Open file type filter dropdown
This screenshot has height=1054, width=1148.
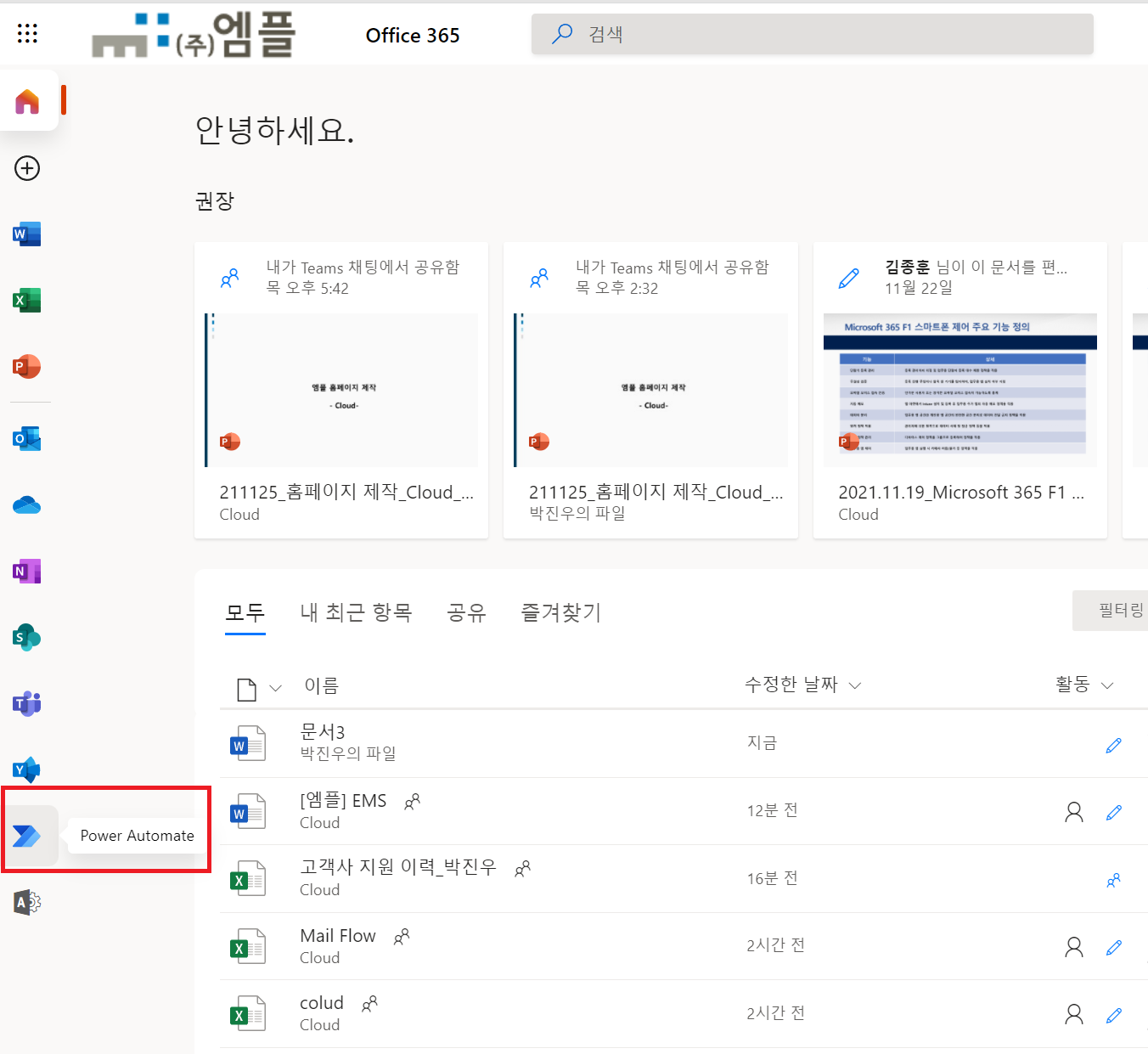(259, 689)
